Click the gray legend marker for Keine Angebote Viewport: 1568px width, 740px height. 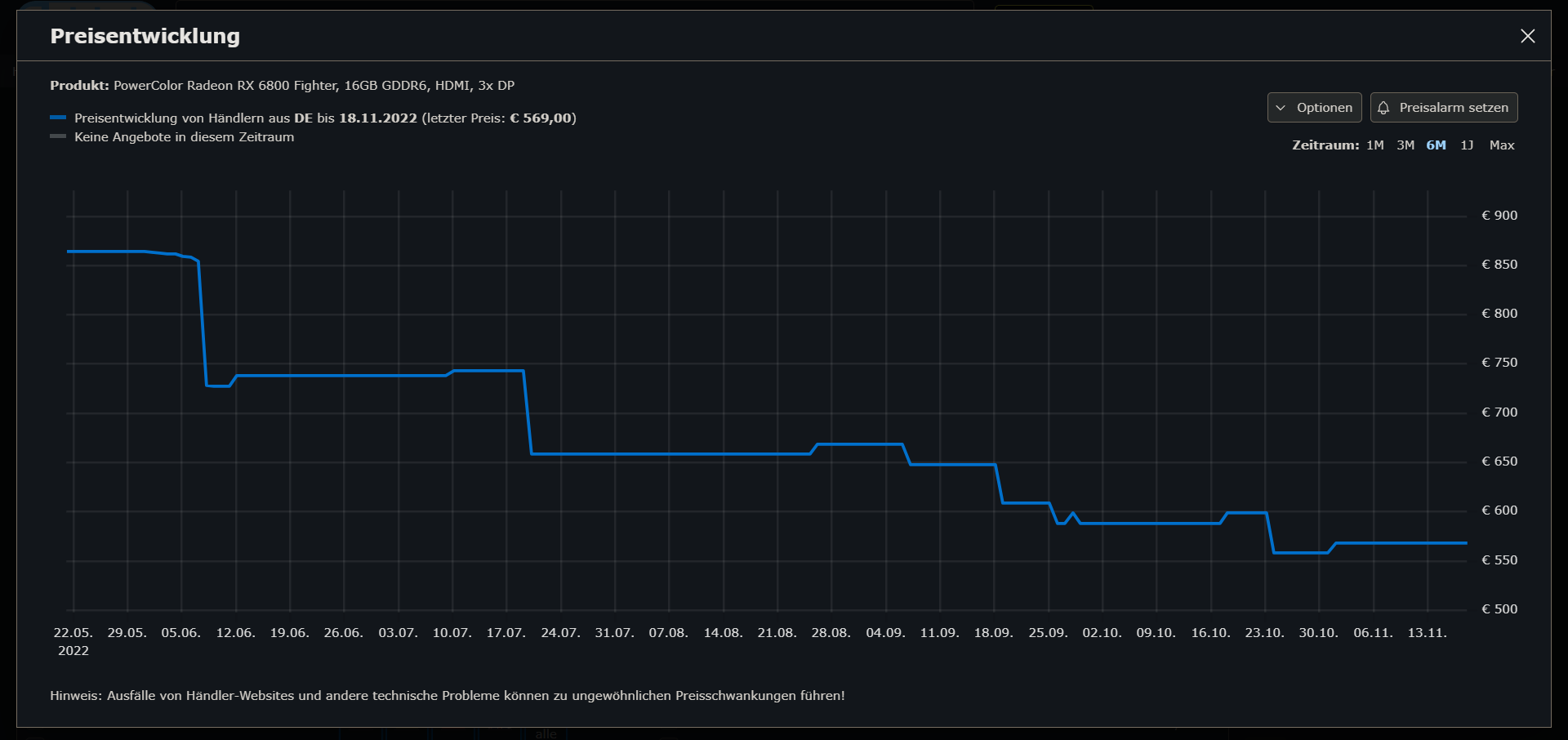[58, 136]
